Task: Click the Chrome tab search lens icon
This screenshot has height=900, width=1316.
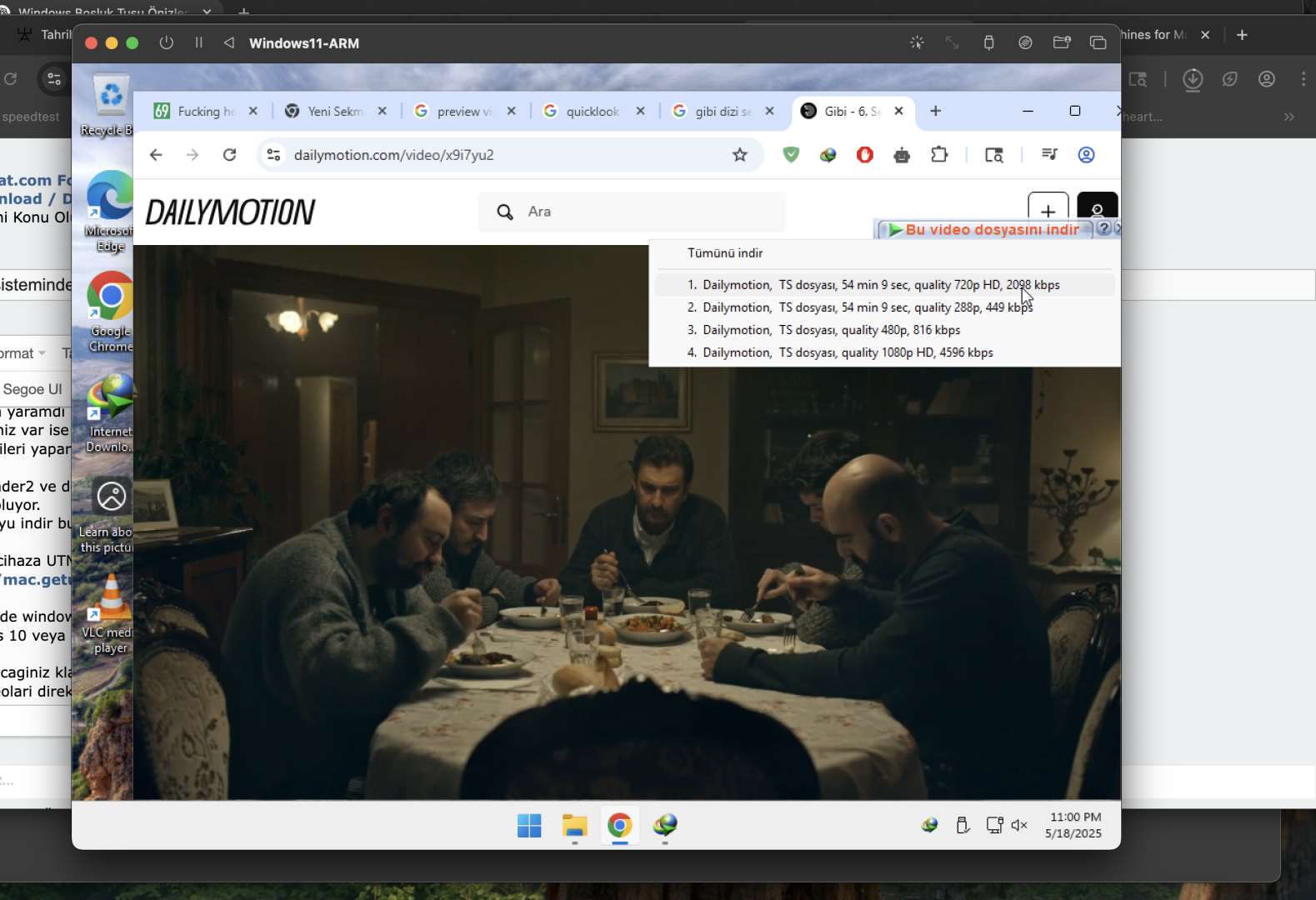Action: pos(993,155)
